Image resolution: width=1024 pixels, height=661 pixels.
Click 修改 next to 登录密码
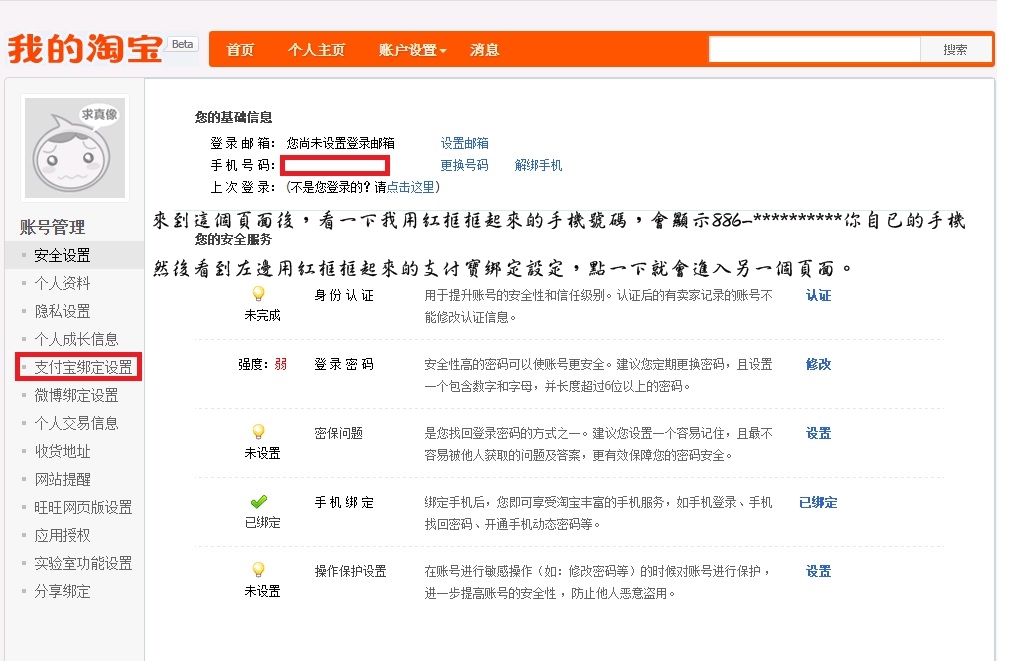coord(818,365)
